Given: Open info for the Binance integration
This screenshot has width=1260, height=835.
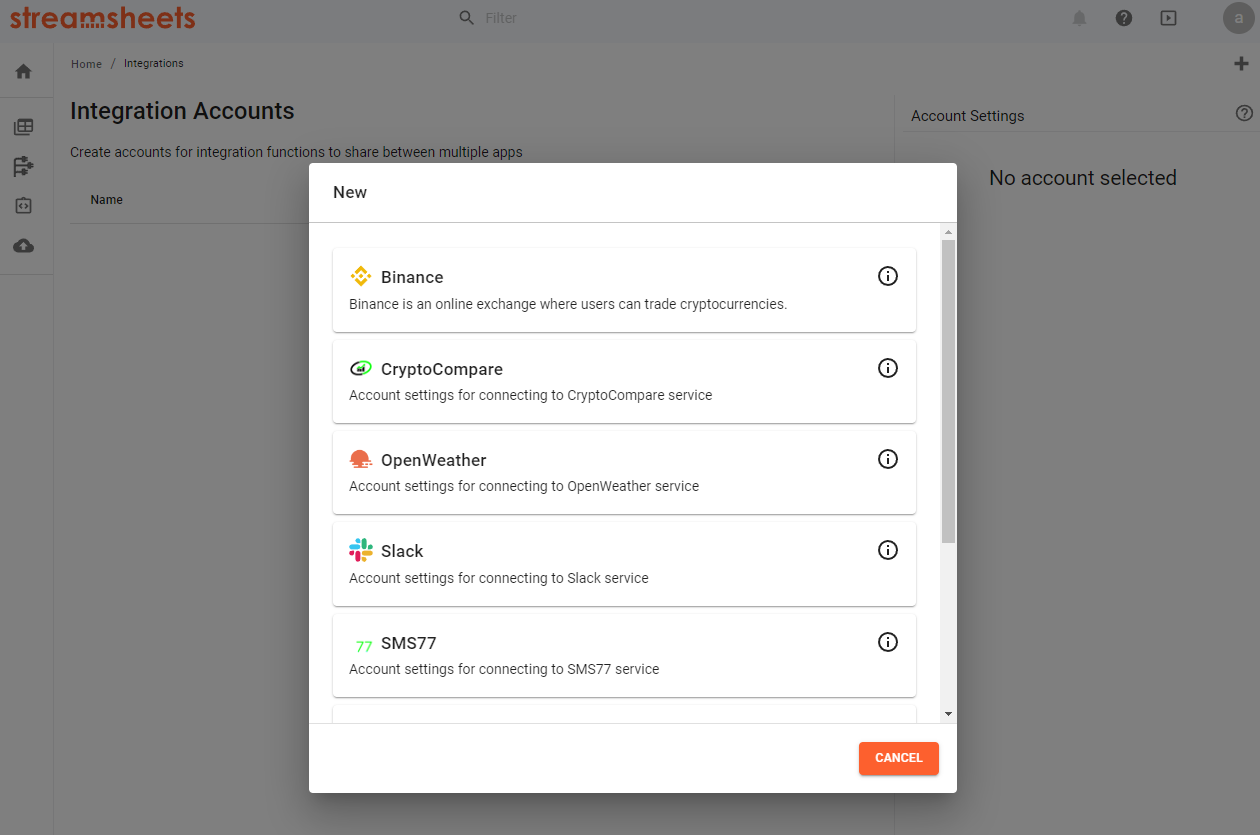Looking at the screenshot, I should coord(887,276).
